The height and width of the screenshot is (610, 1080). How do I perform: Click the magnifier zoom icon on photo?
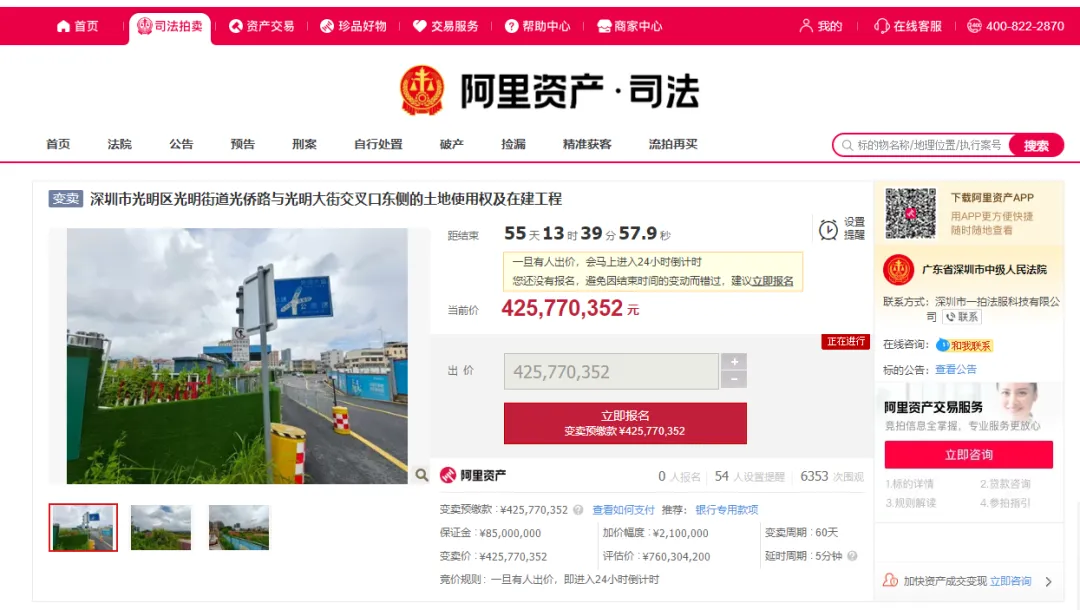tap(422, 474)
